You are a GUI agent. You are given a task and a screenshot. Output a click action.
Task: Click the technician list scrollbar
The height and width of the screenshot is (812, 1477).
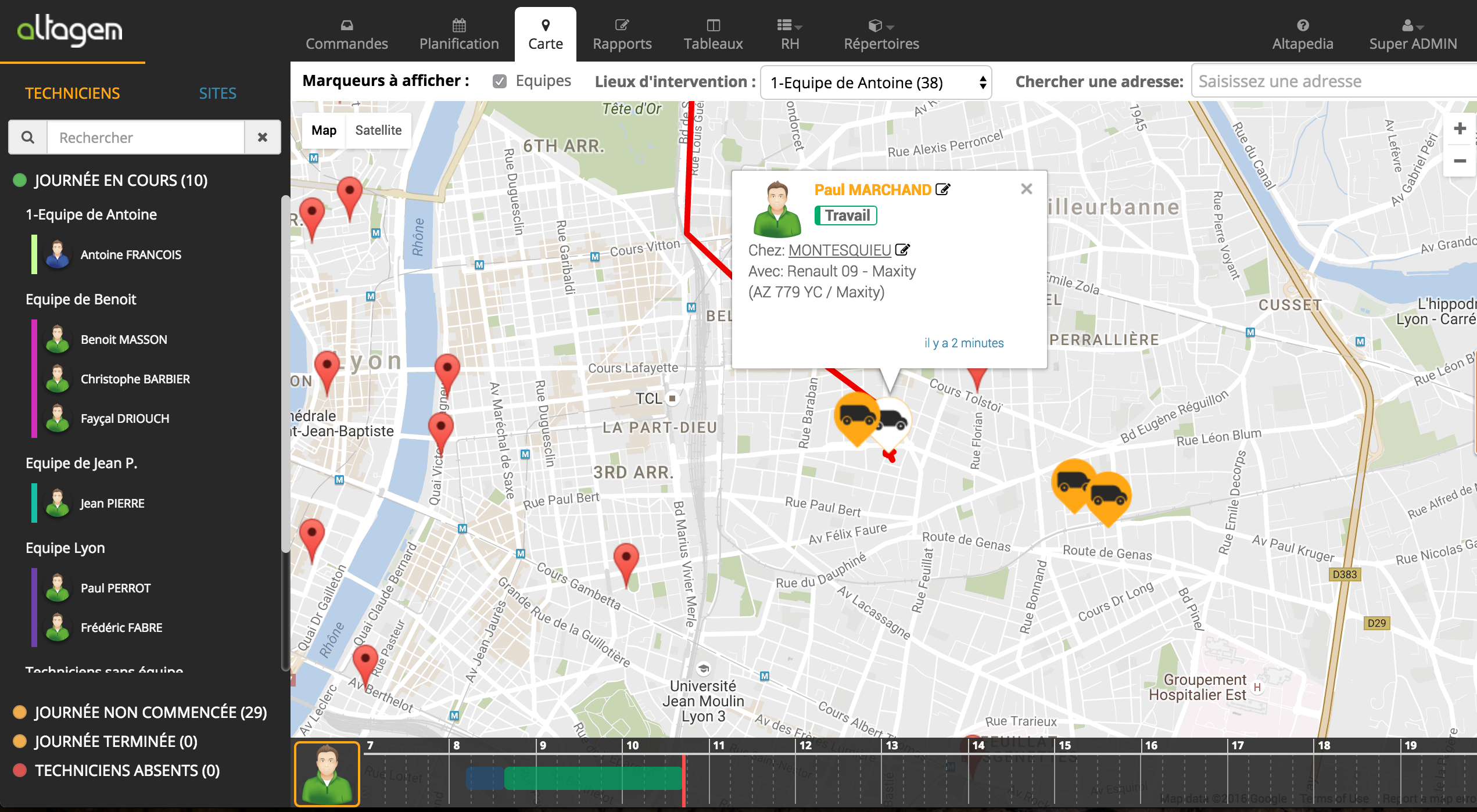pyautogui.click(x=285, y=375)
